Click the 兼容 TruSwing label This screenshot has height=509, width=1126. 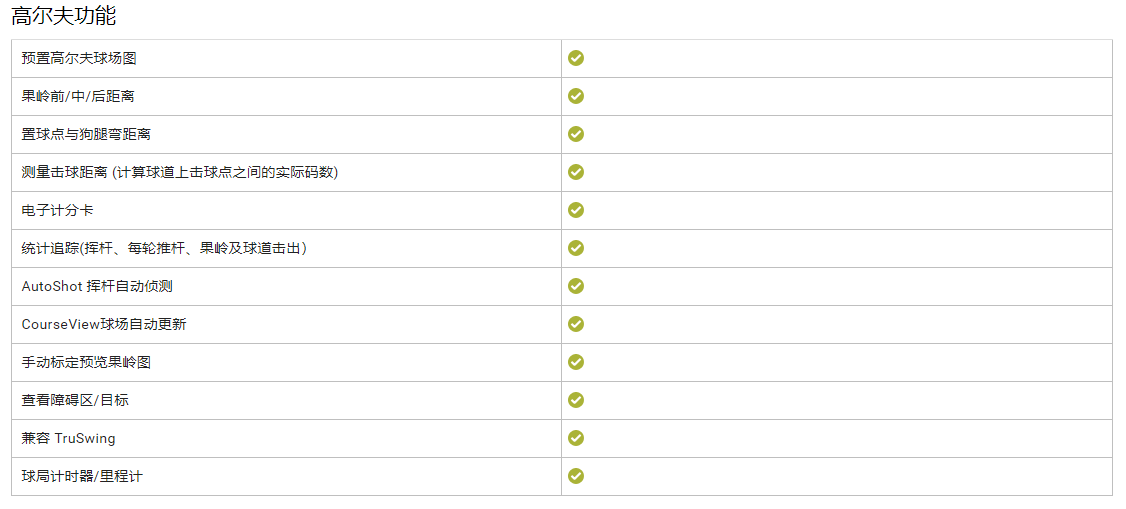pos(68,439)
